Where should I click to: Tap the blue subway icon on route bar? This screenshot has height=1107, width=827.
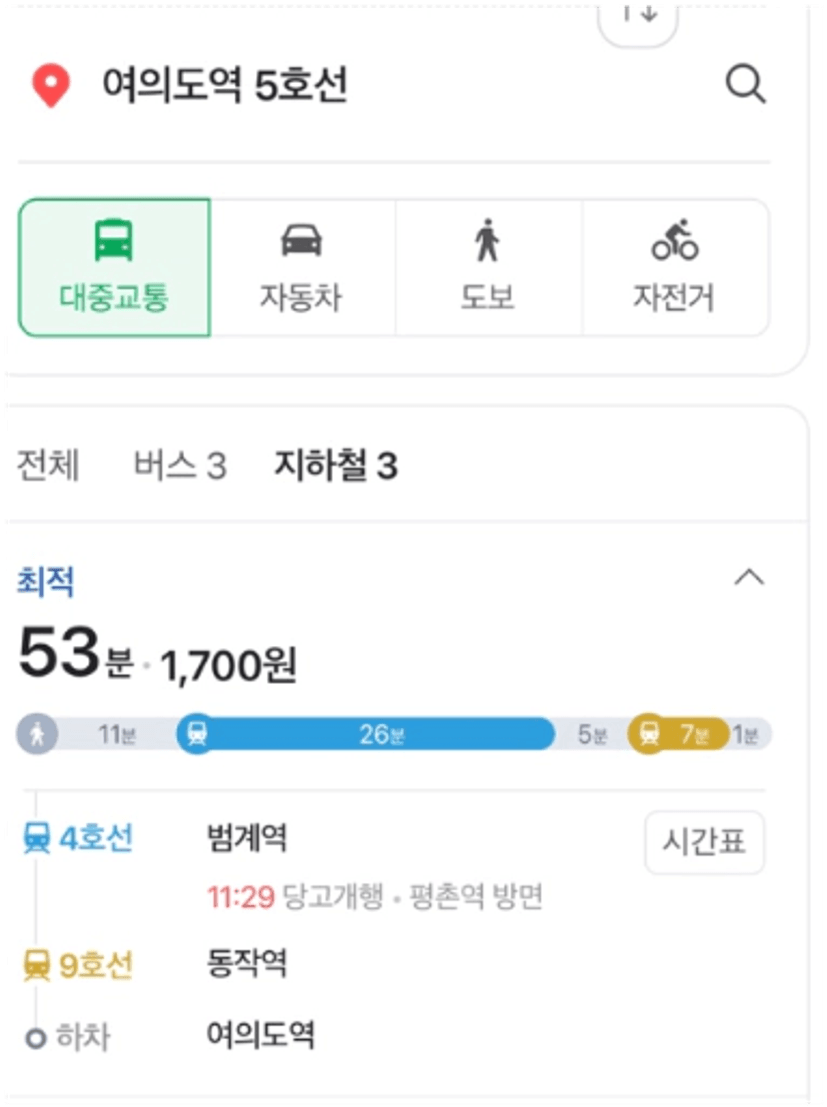tap(197, 734)
